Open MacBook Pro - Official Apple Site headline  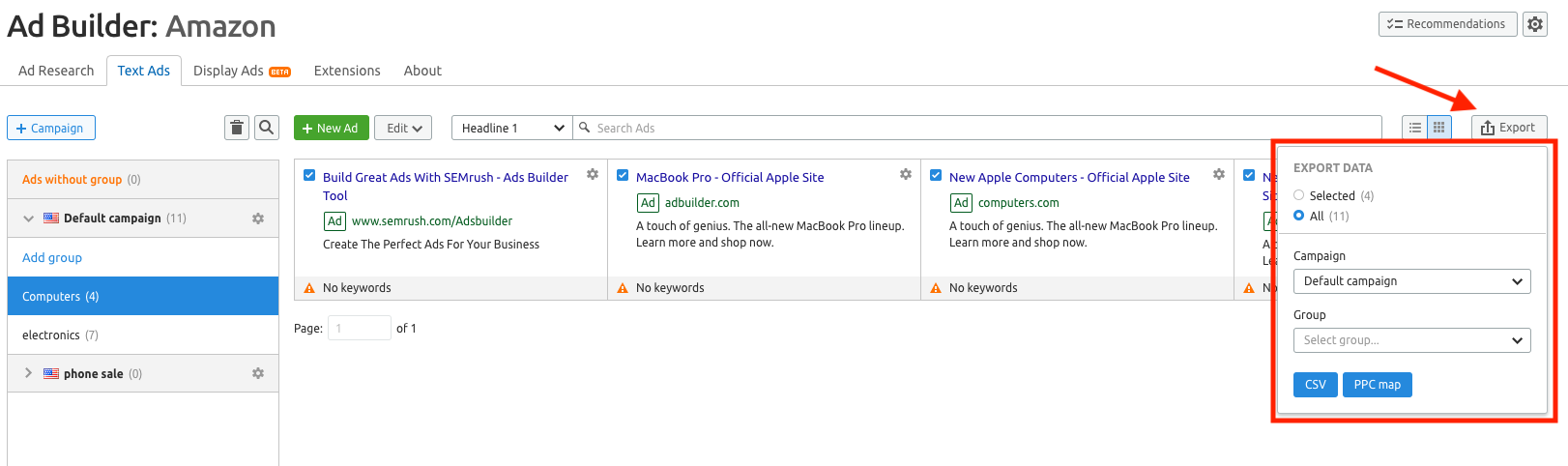pyautogui.click(x=730, y=178)
